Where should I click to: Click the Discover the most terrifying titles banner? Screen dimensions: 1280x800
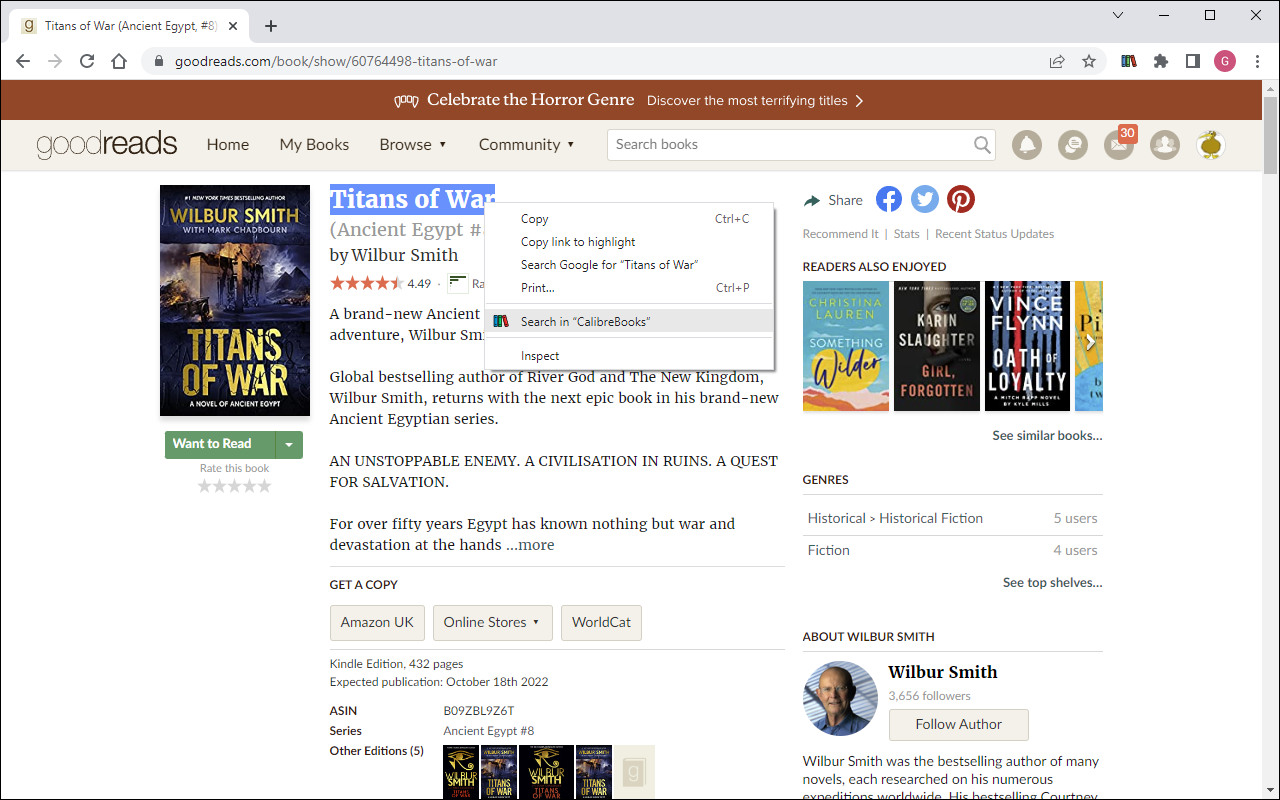(x=755, y=101)
